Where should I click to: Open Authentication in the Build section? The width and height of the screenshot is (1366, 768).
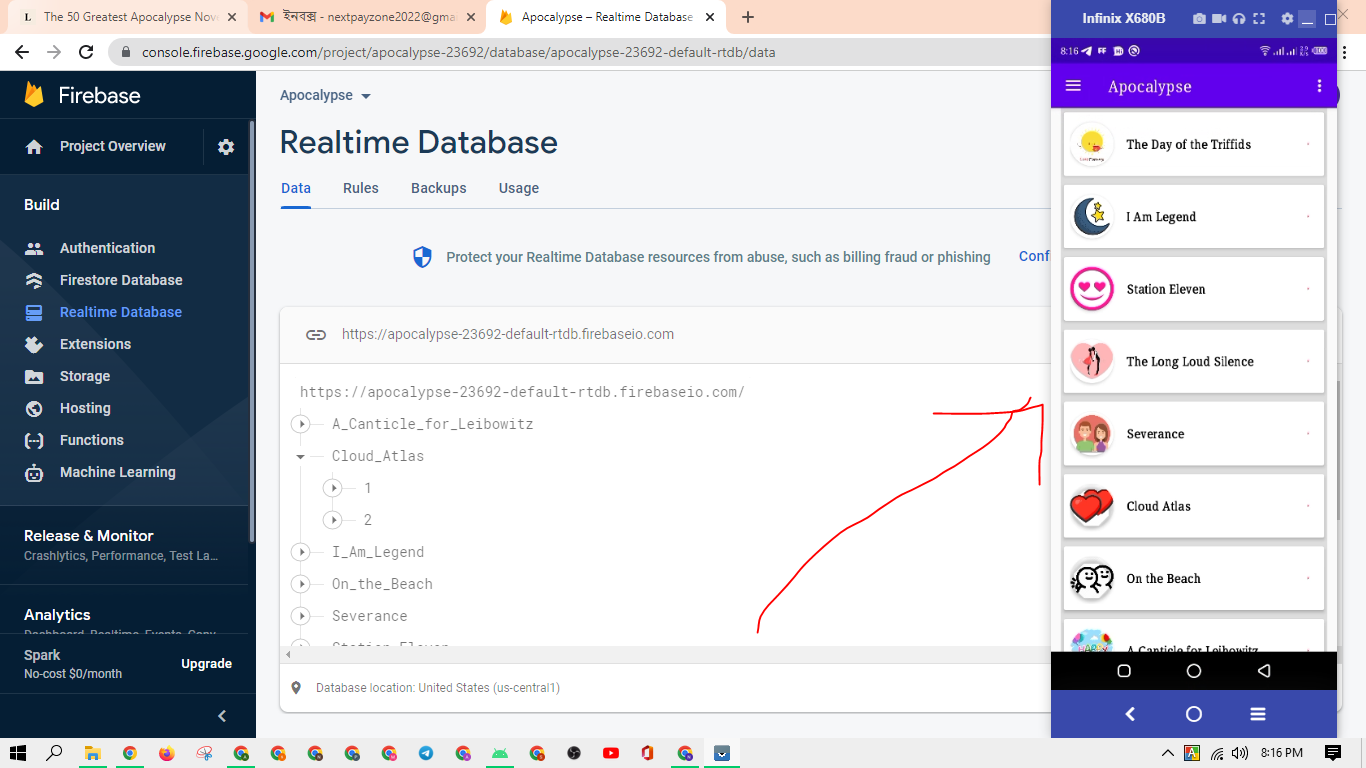[107, 248]
